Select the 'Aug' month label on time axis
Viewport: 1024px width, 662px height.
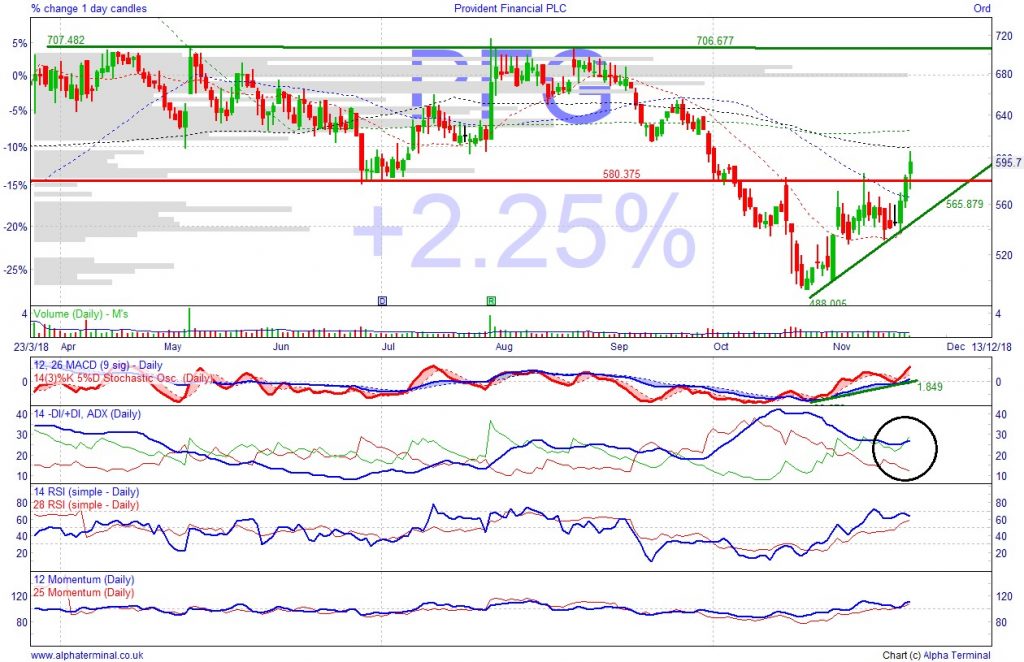504,347
